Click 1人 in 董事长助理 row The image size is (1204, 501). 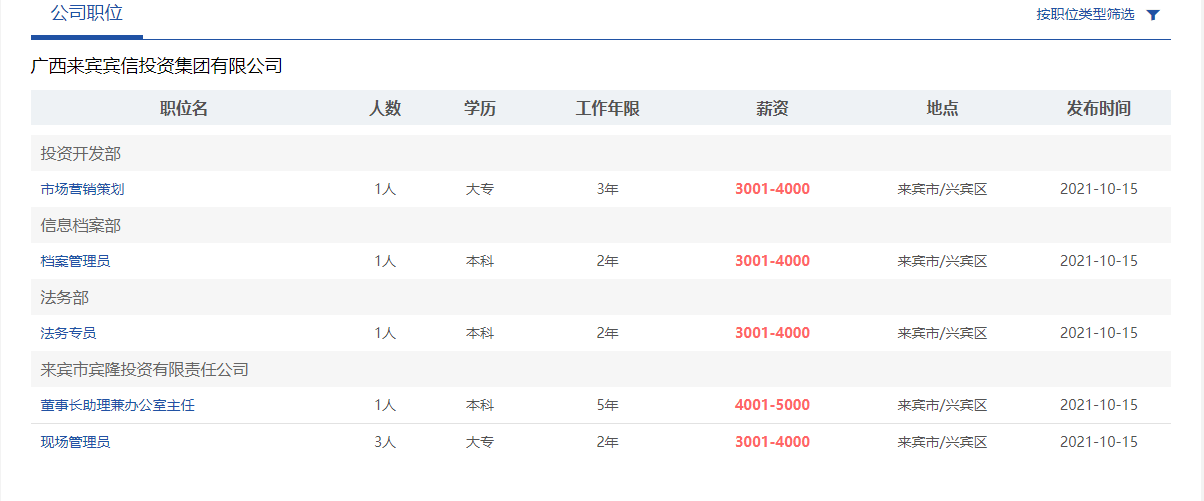pos(385,405)
